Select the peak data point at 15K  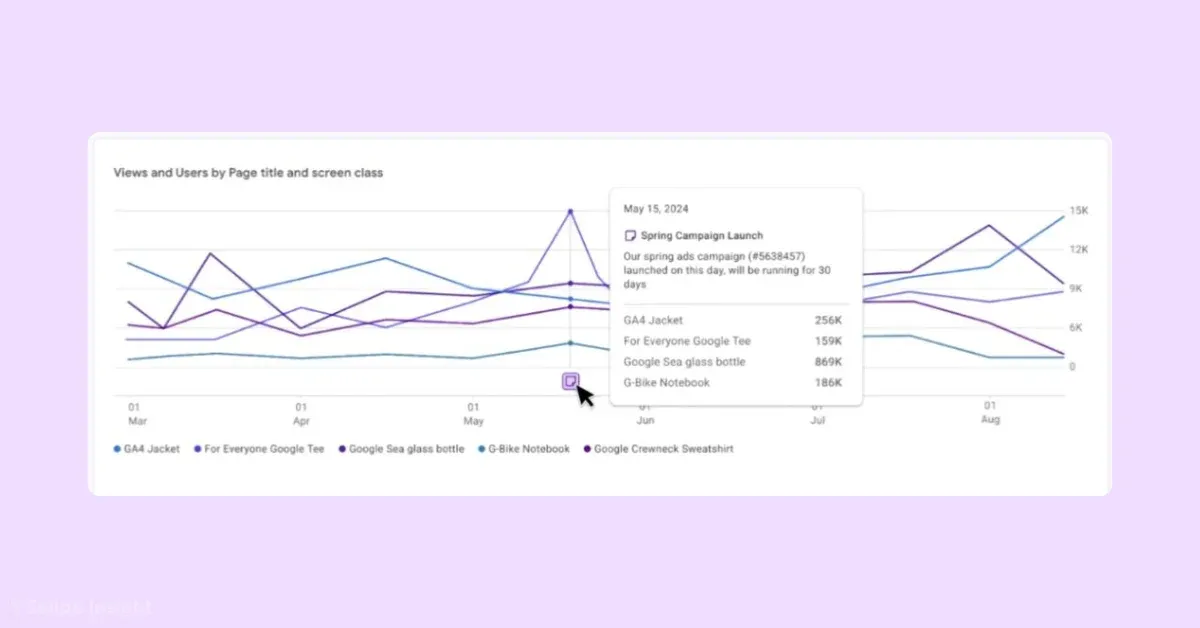pos(570,211)
